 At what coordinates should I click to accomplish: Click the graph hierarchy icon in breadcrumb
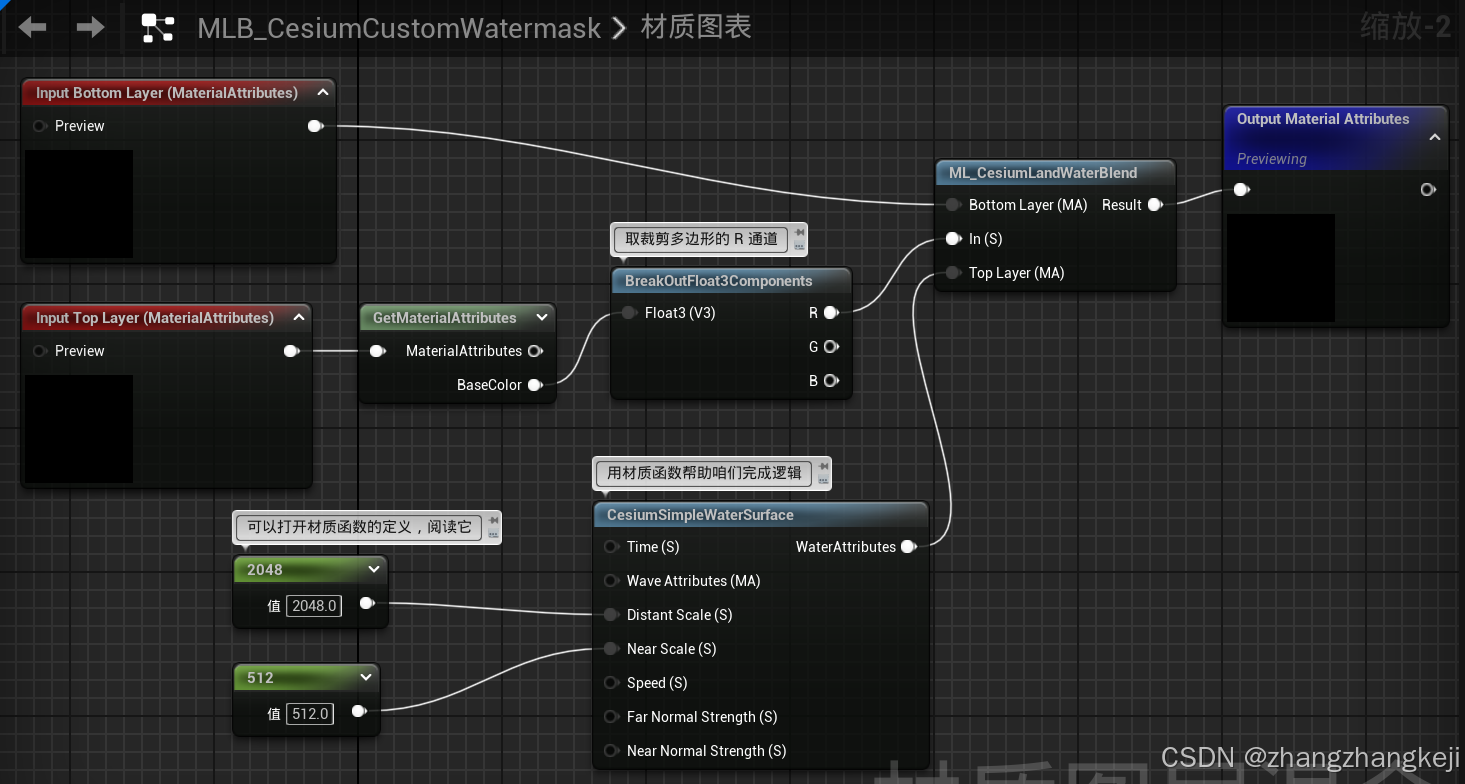tap(158, 28)
